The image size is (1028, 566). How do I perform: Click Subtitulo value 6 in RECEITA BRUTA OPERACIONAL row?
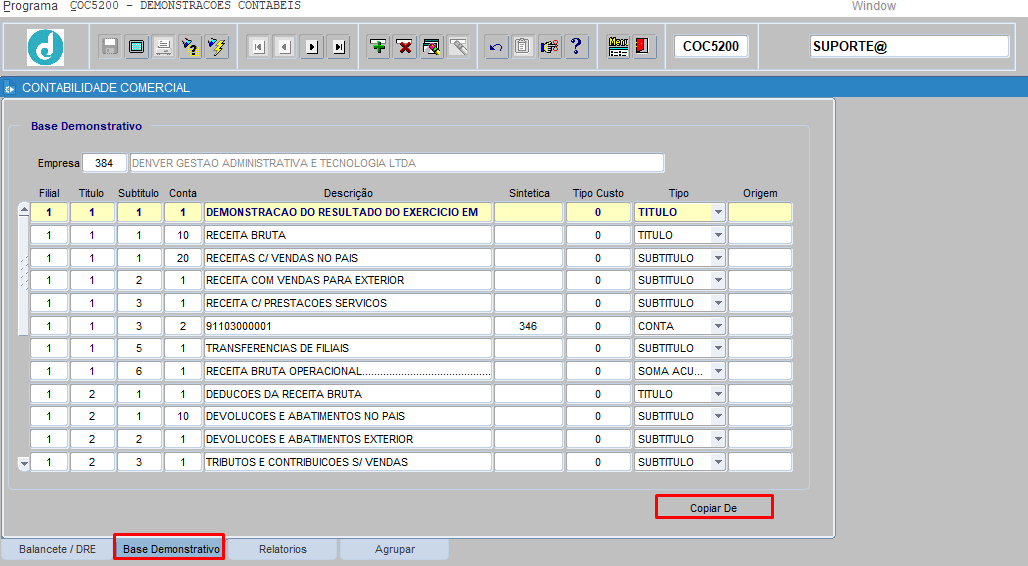(139, 371)
